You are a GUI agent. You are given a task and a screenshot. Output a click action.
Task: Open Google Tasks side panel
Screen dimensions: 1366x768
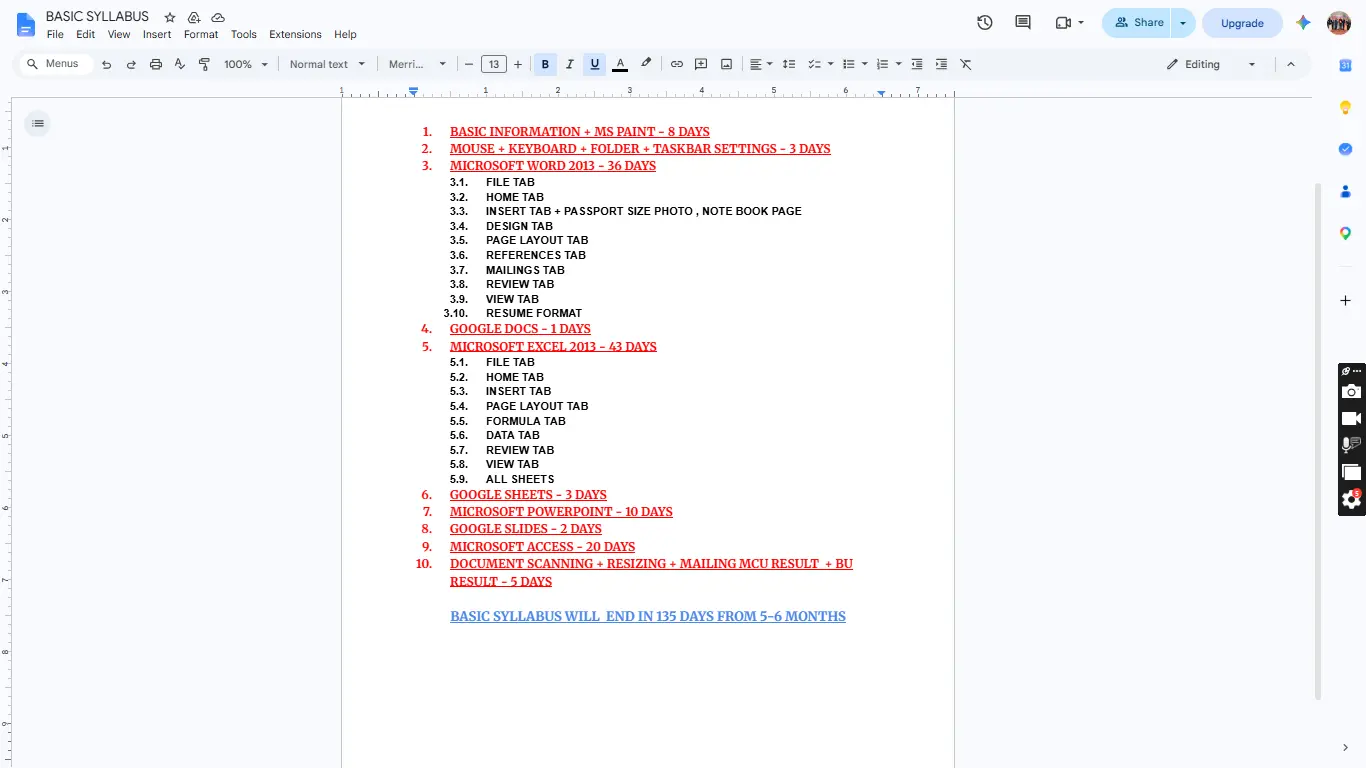coord(1346,149)
